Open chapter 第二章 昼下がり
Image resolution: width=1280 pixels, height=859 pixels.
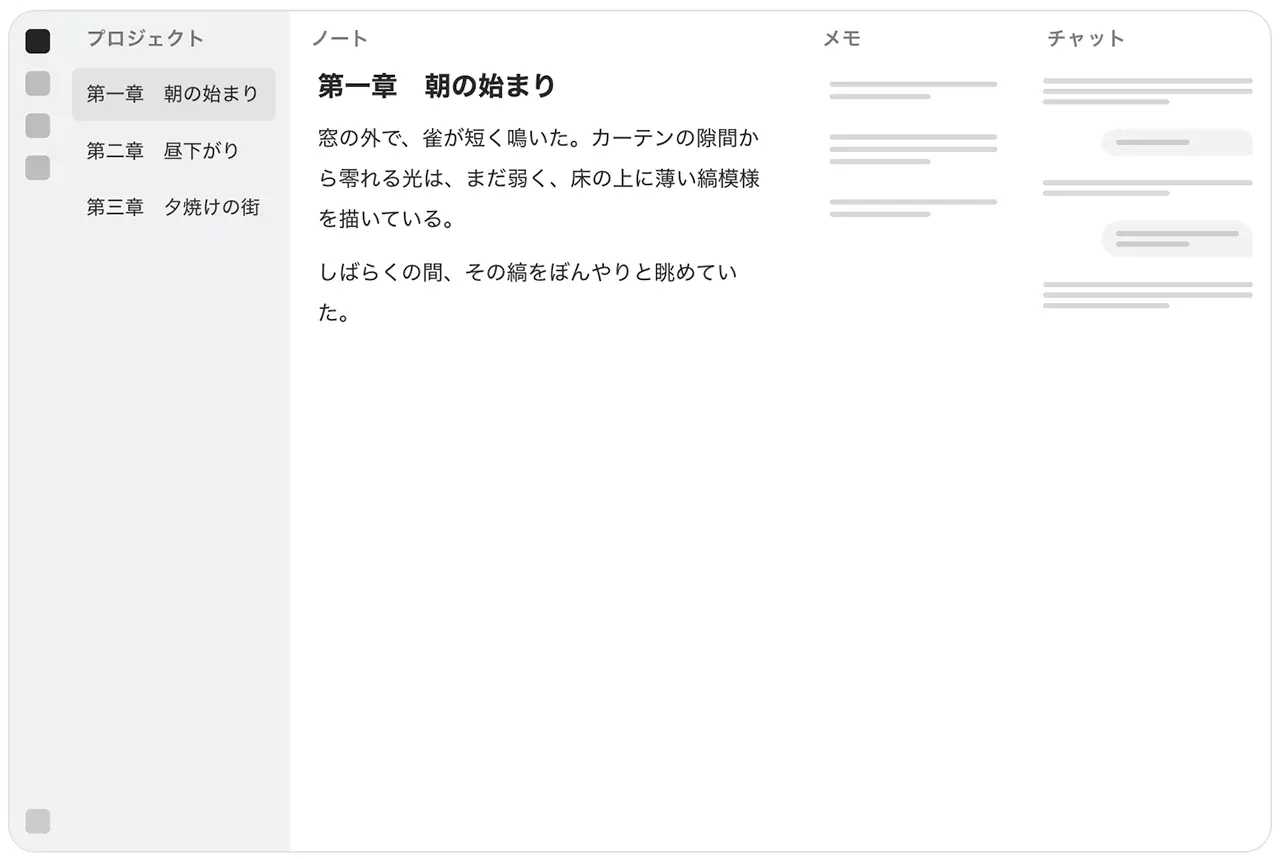coord(174,151)
